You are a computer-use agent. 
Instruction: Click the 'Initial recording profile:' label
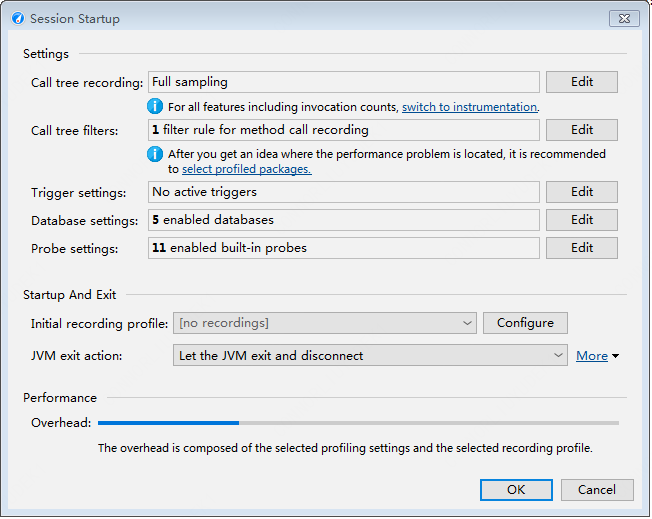[x=99, y=324]
